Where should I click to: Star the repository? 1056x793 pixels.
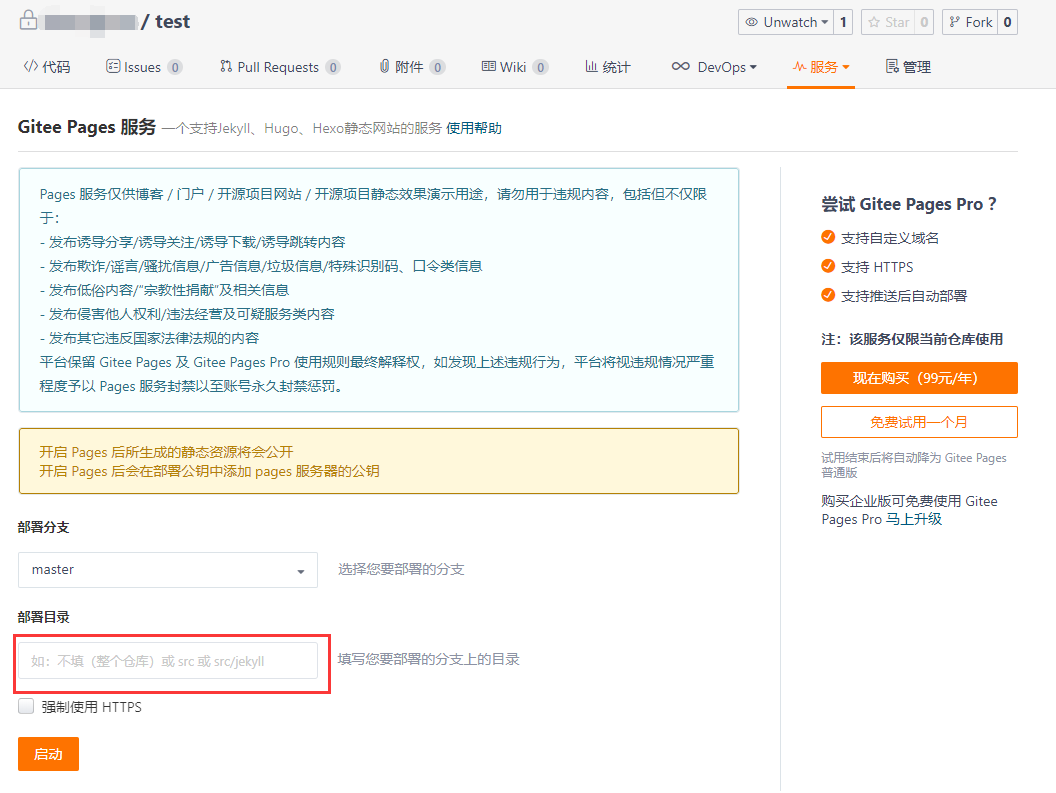point(888,22)
